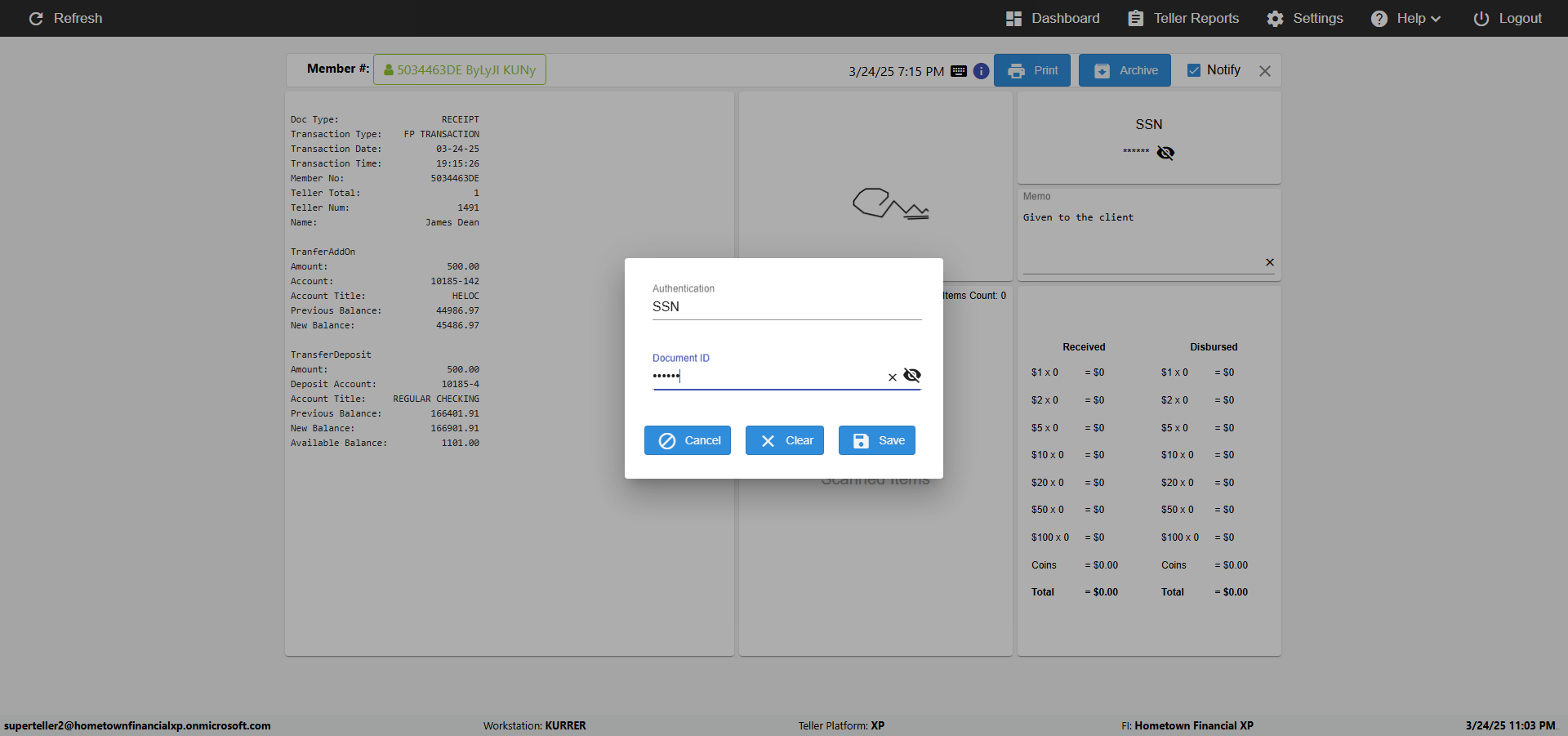Click the $100 x 0 entry under Received

pos(1050,538)
